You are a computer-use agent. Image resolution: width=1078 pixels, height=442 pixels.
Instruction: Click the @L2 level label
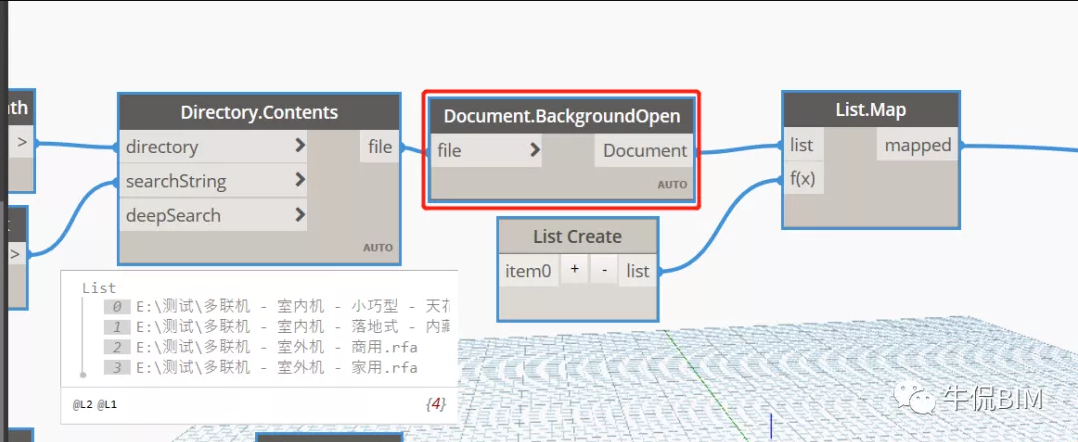coord(82,405)
